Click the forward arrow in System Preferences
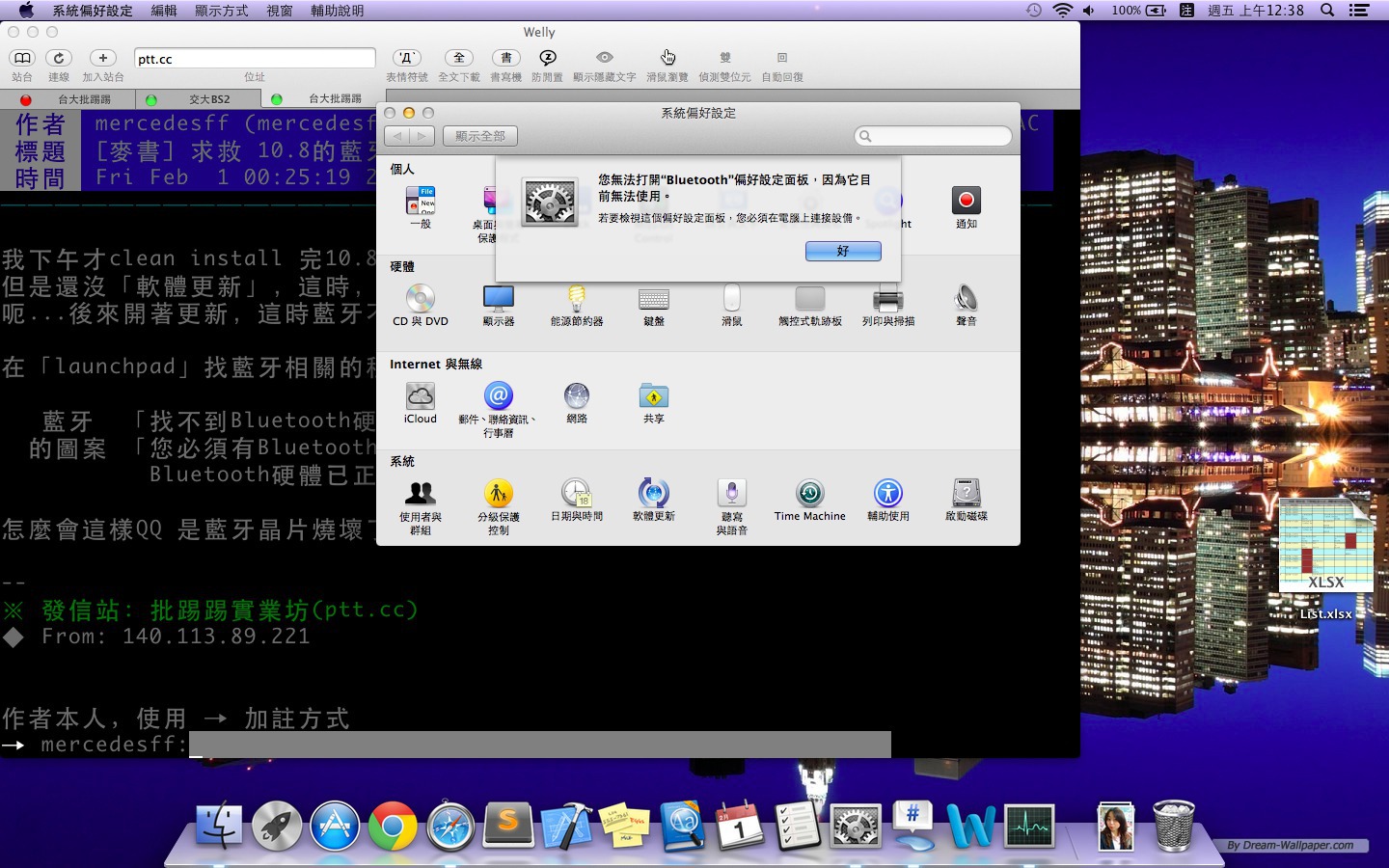Image resolution: width=1389 pixels, height=868 pixels. [422, 136]
